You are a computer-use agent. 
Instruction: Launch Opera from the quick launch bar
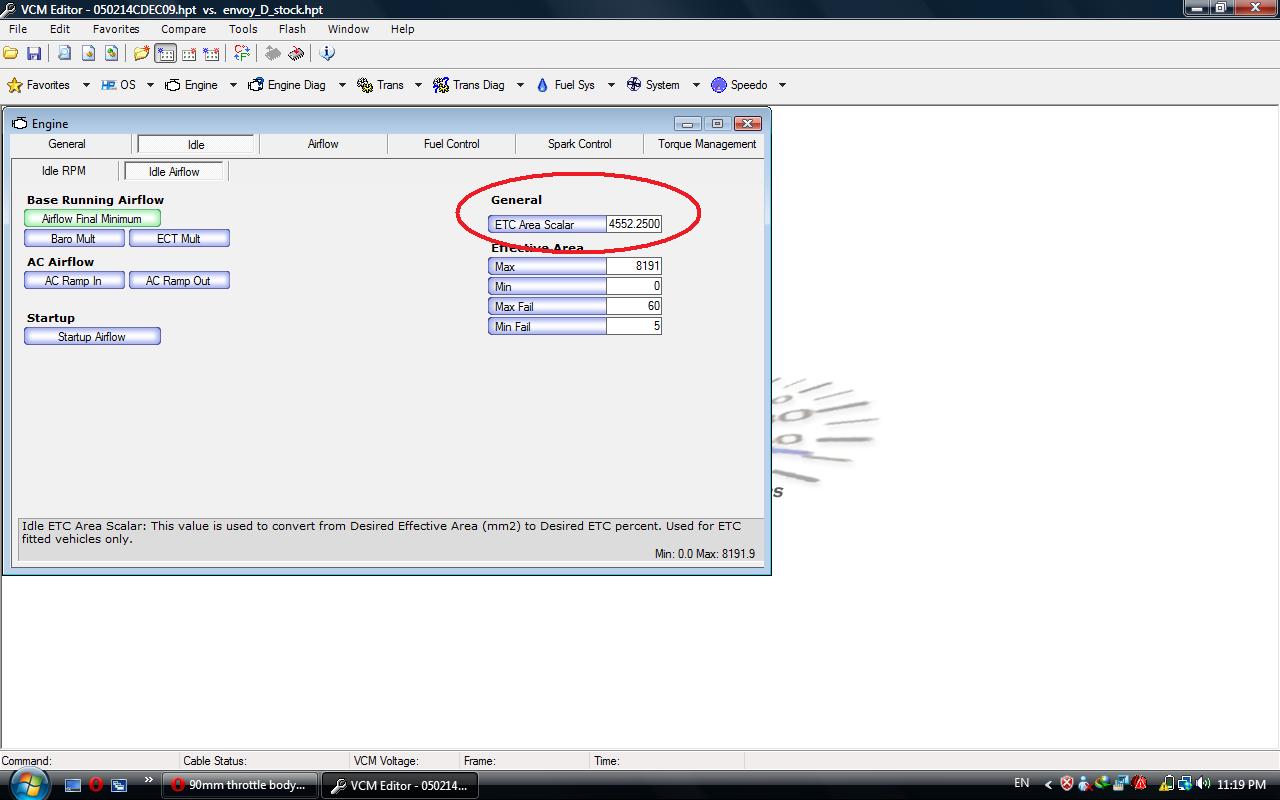pyautogui.click(x=96, y=785)
